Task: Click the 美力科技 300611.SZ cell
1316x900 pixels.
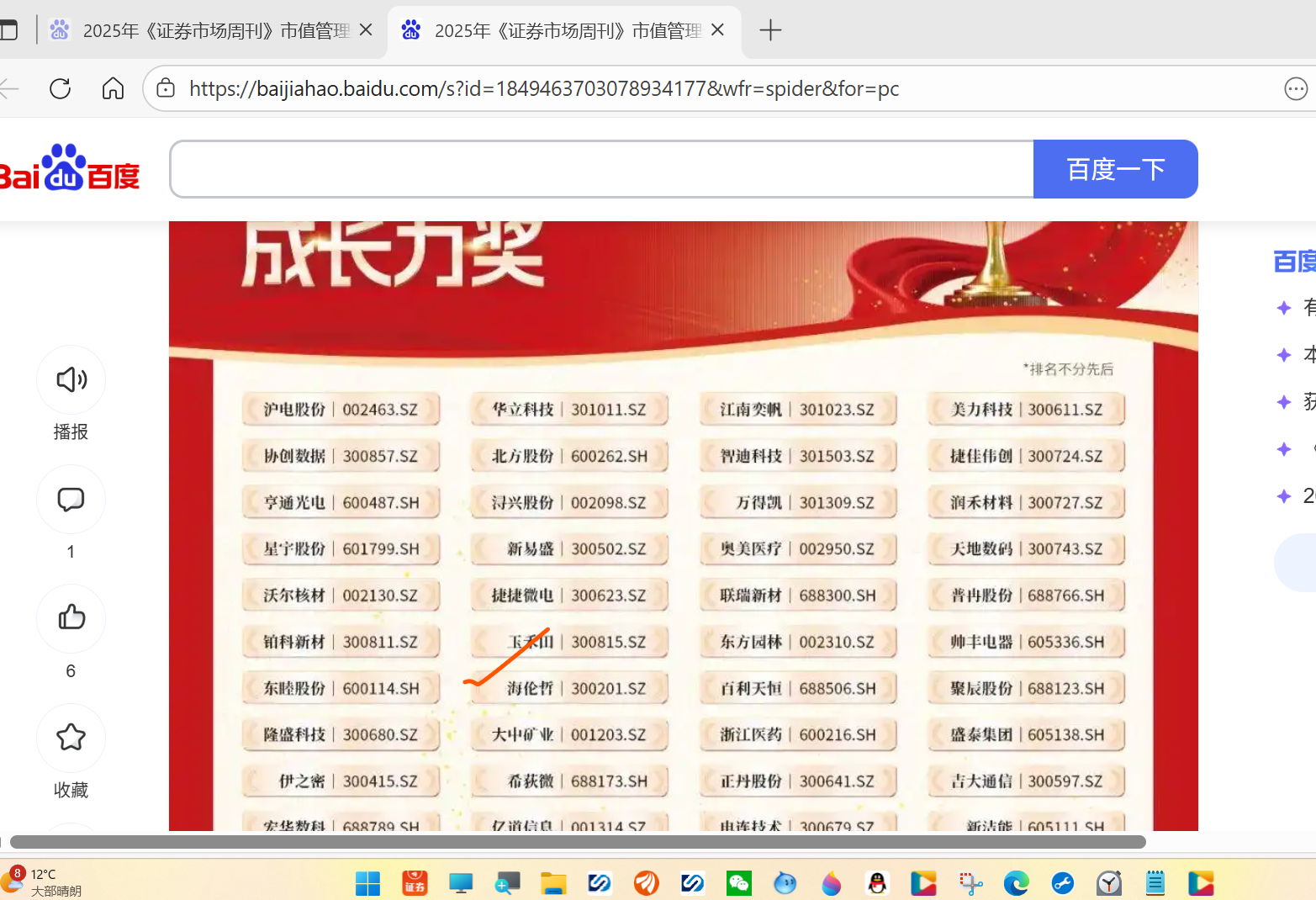Action: click(x=1027, y=410)
